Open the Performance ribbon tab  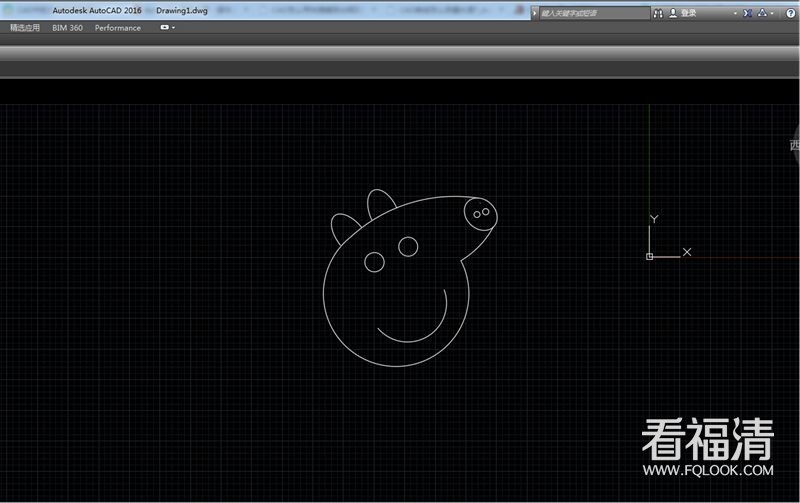pos(118,28)
